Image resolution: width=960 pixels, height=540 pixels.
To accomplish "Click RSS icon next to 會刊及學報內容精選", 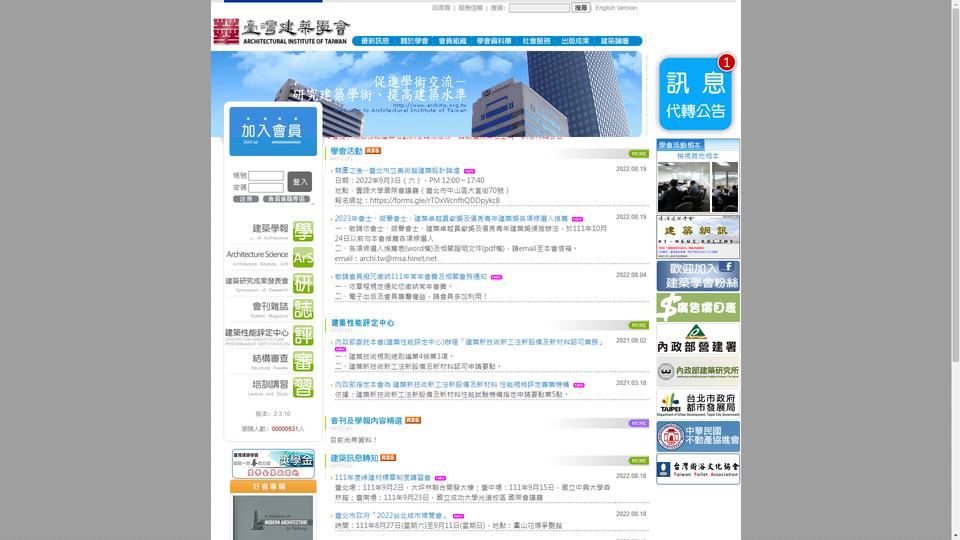I will tap(413, 420).
